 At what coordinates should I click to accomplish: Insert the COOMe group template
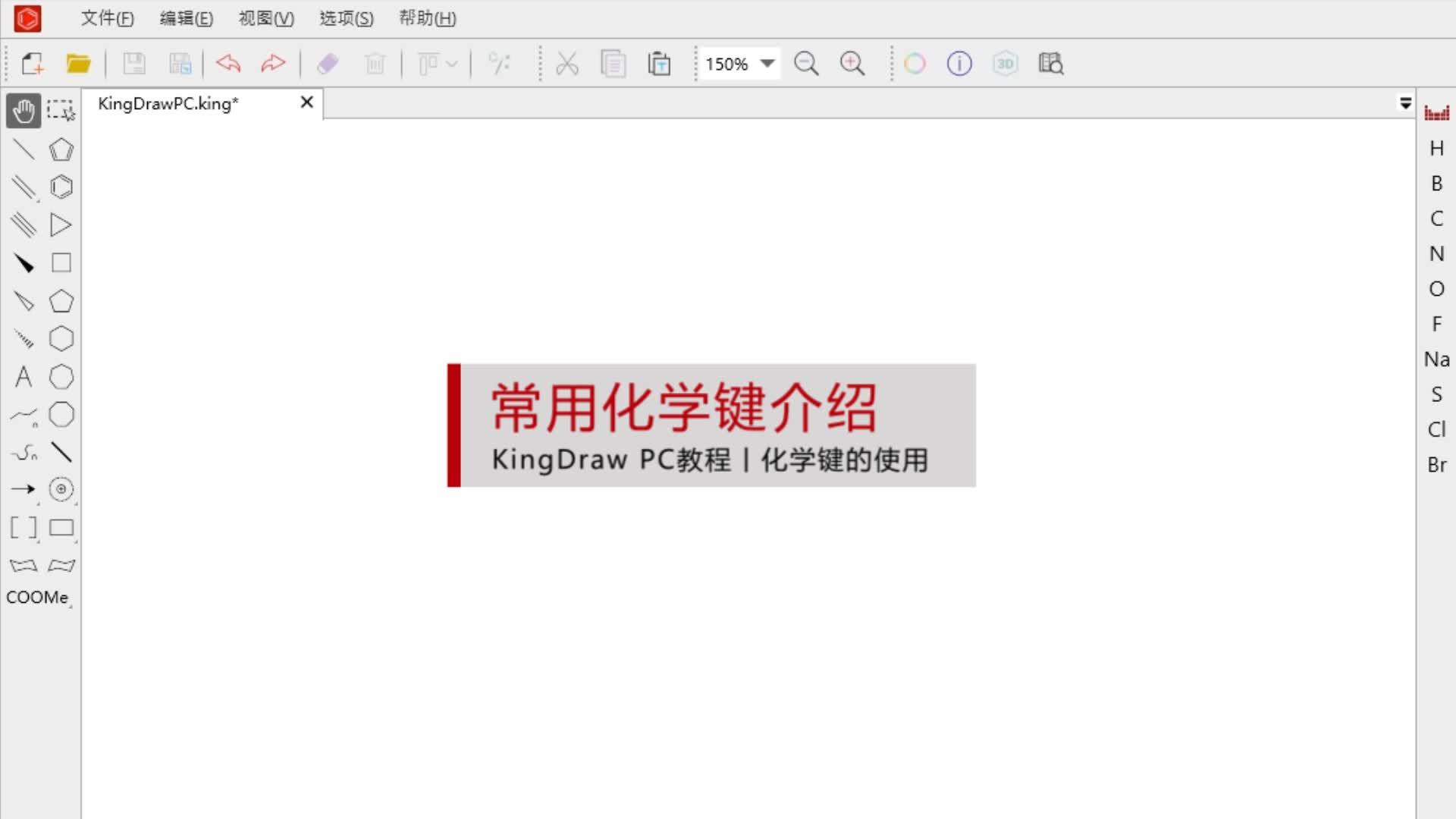(x=37, y=598)
